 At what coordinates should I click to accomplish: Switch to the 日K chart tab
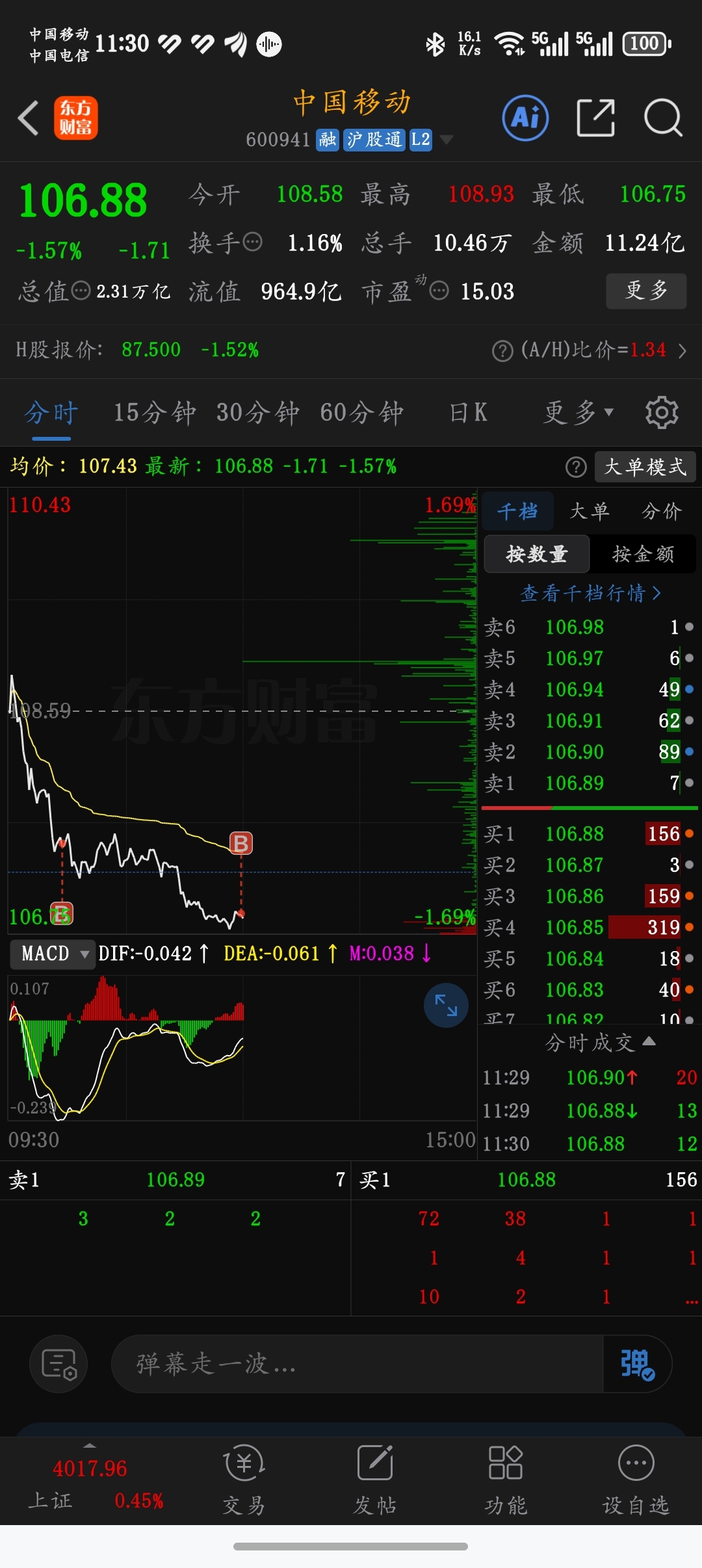[x=469, y=413]
